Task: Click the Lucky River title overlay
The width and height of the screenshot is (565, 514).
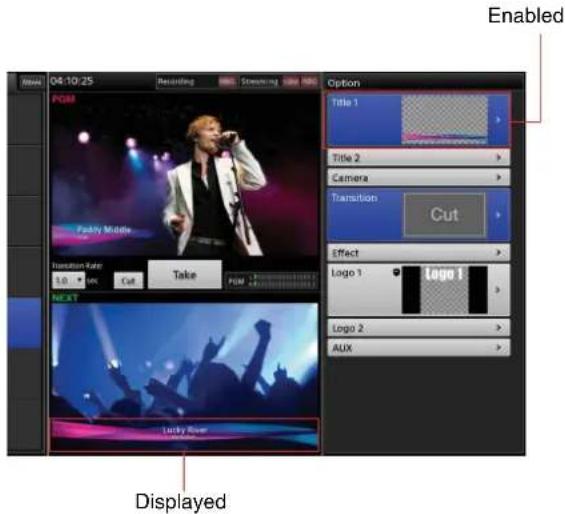Action: (x=184, y=435)
